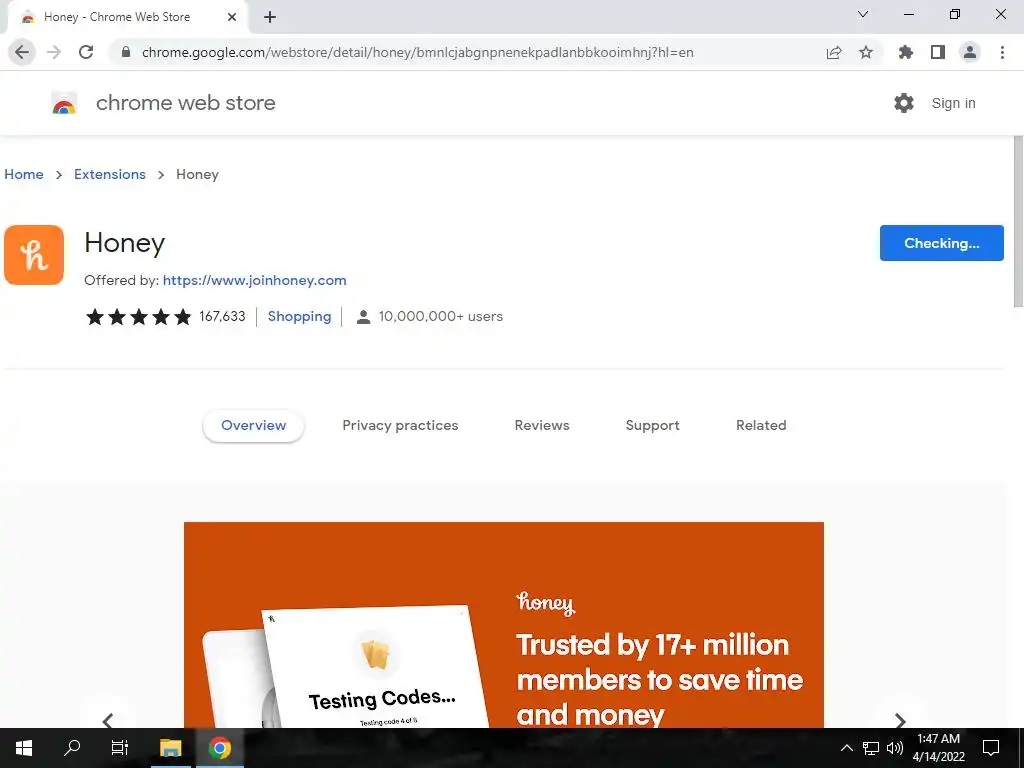Select the Honey browser tab
The image size is (1024, 768).
click(127, 18)
